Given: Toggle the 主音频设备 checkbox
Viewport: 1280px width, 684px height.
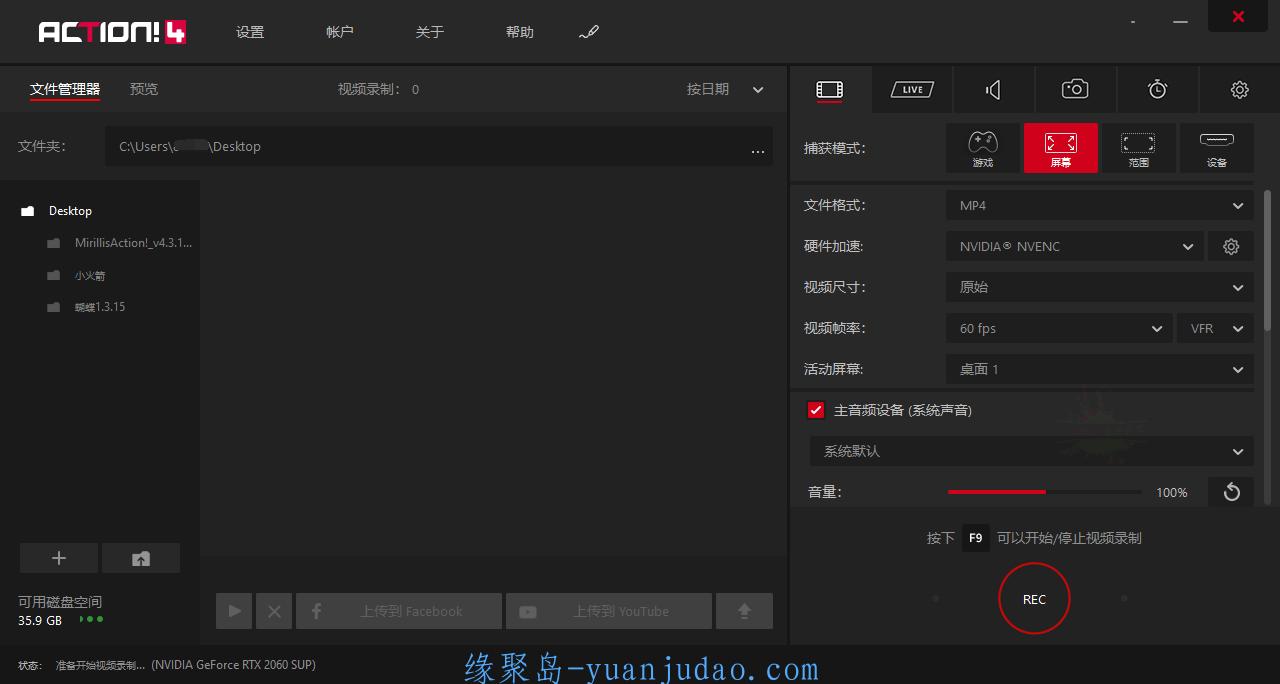Looking at the screenshot, I should point(816,410).
